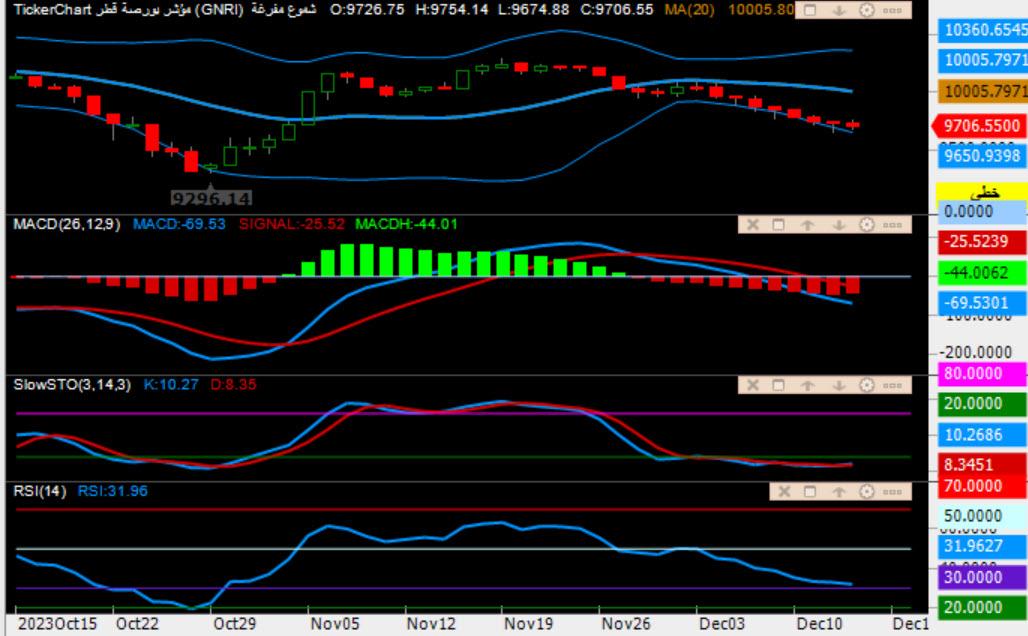Move the MACD panel down
This screenshot has width=1028, height=636.
tap(839, 225)
